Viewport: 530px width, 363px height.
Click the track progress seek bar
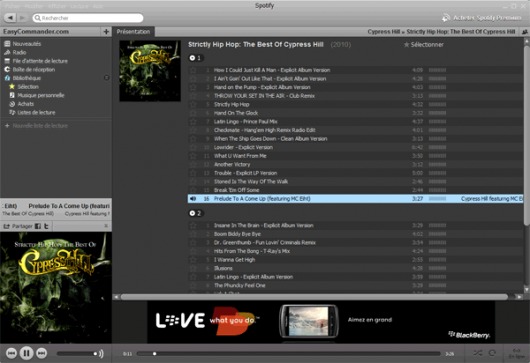(x=289, y=354)
